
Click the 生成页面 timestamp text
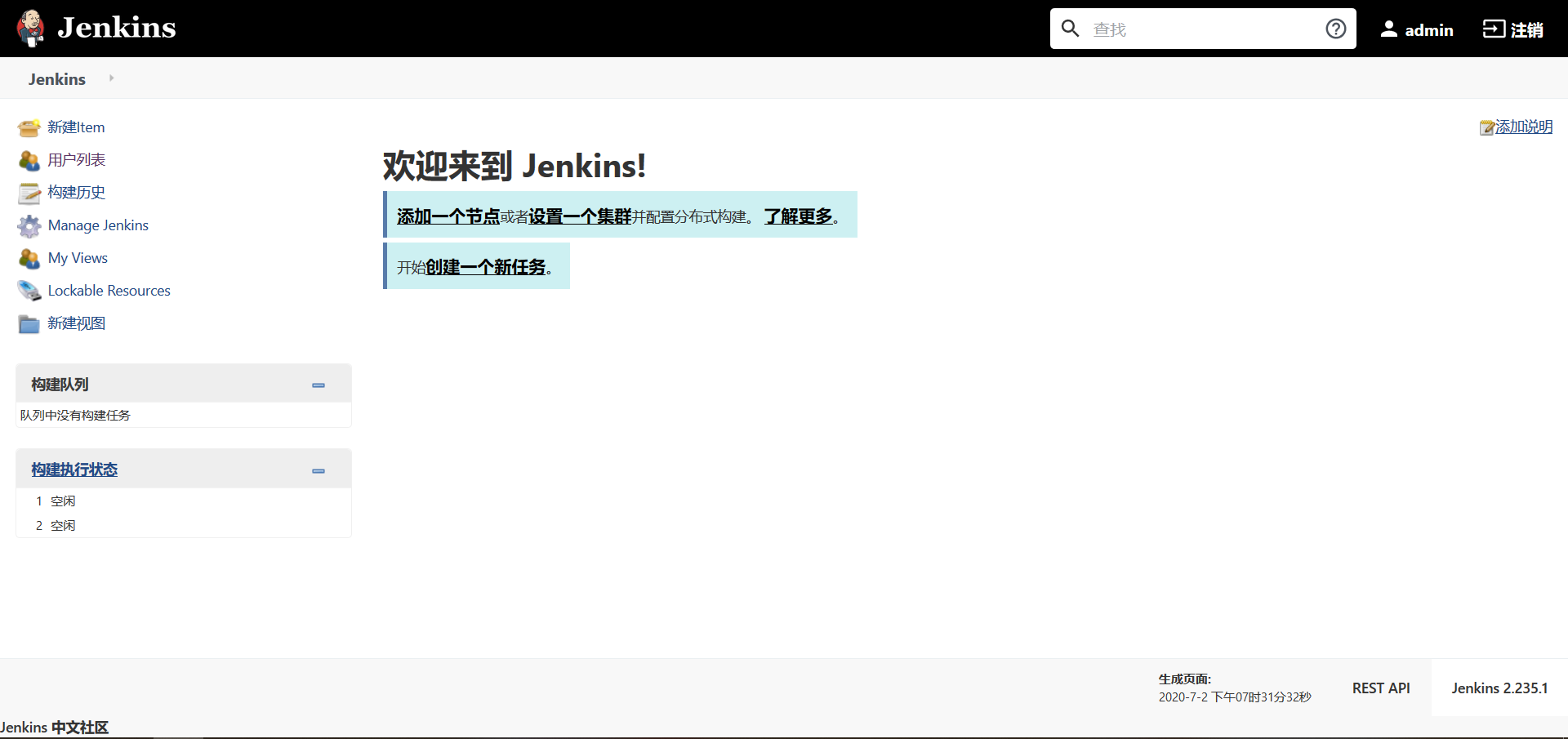pos(1234,688)
